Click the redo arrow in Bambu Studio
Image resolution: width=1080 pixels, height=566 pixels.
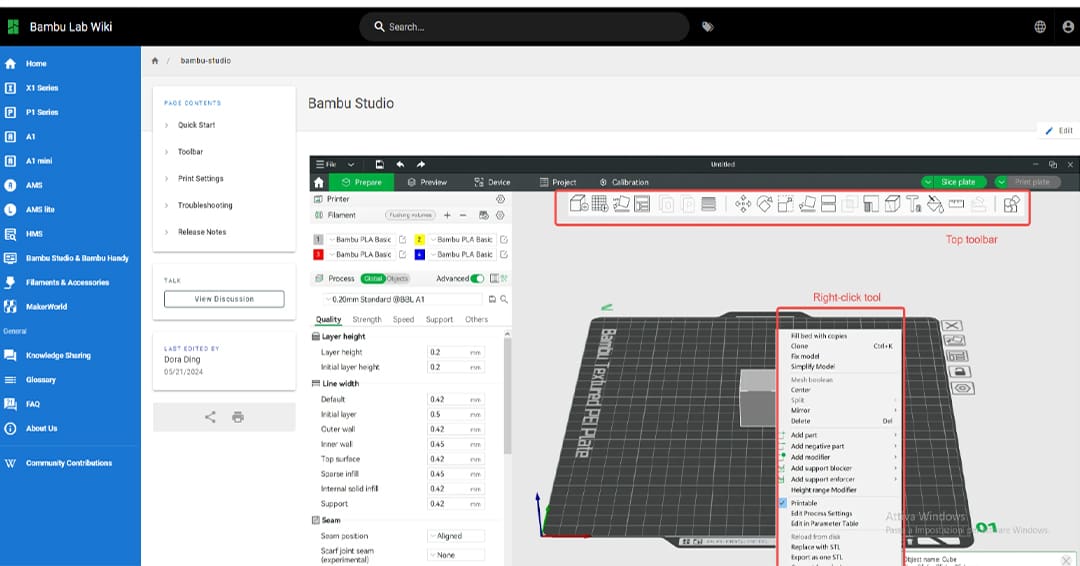click(421, 165)
